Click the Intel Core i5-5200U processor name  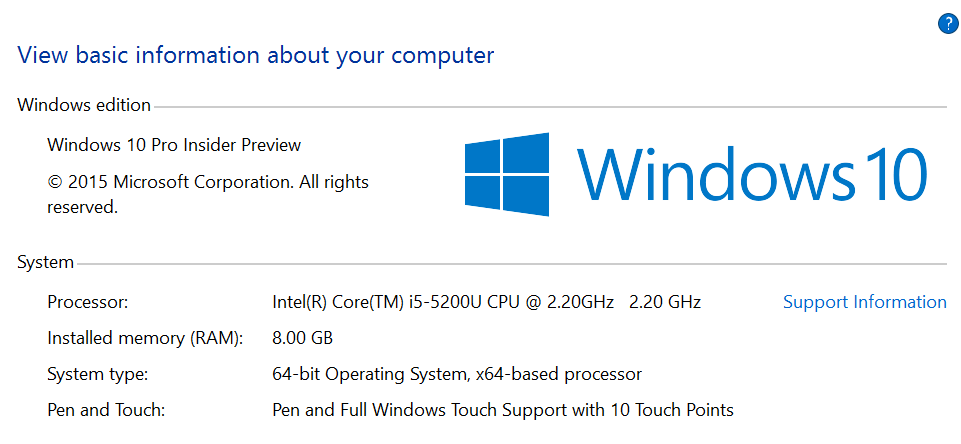tap(442, 302)
